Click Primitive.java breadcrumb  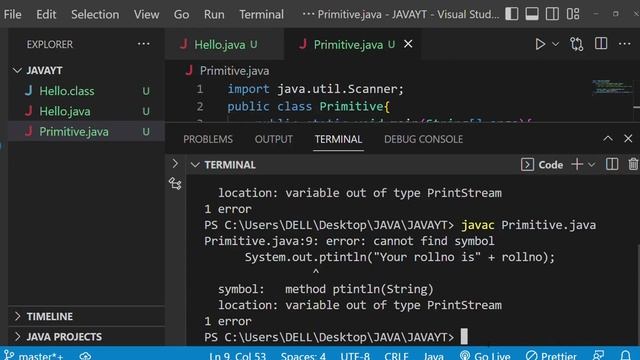[x=234, y=71]
